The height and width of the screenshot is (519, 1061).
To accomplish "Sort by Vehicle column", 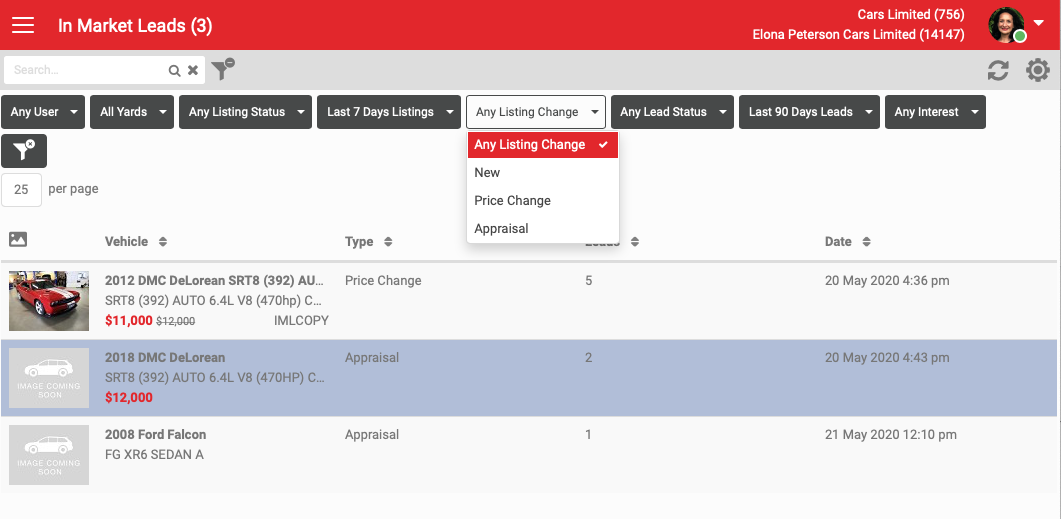I will click(x=135, y=242).
